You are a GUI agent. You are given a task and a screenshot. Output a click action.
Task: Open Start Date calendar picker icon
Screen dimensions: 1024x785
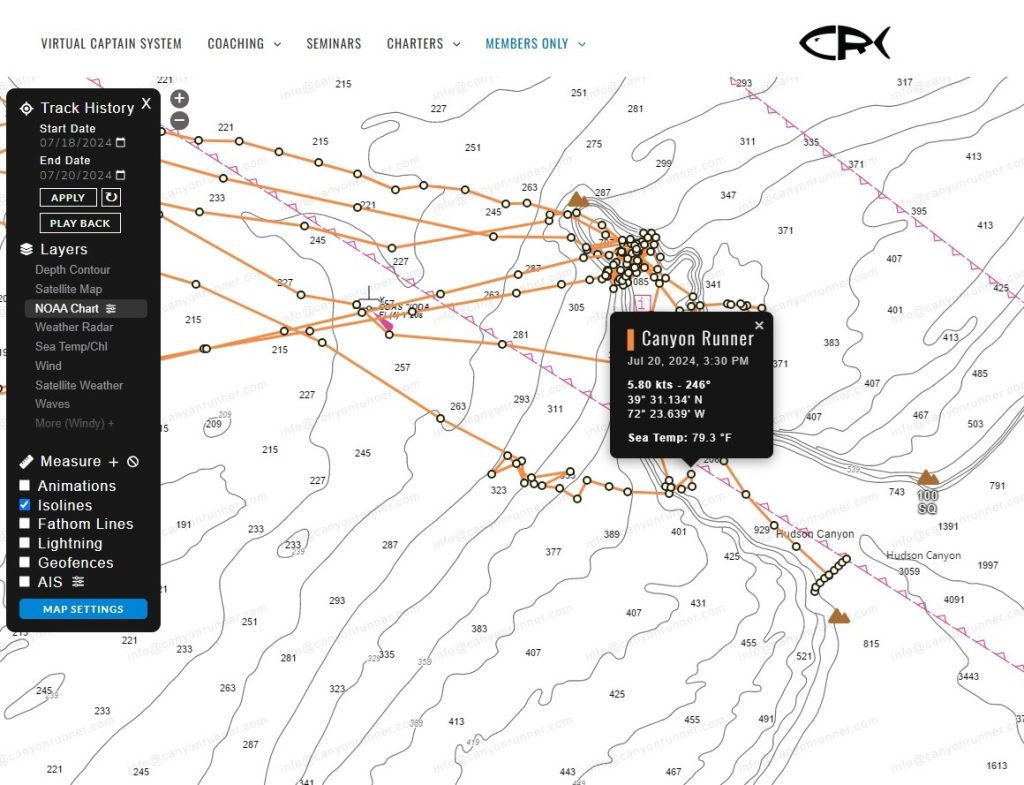click(x=121, y=142)
